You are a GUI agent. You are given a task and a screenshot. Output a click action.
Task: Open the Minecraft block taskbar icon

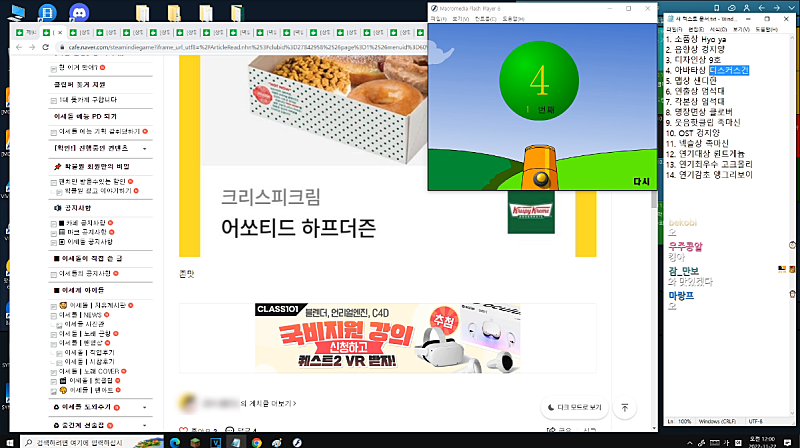click(x=195, y=442)
